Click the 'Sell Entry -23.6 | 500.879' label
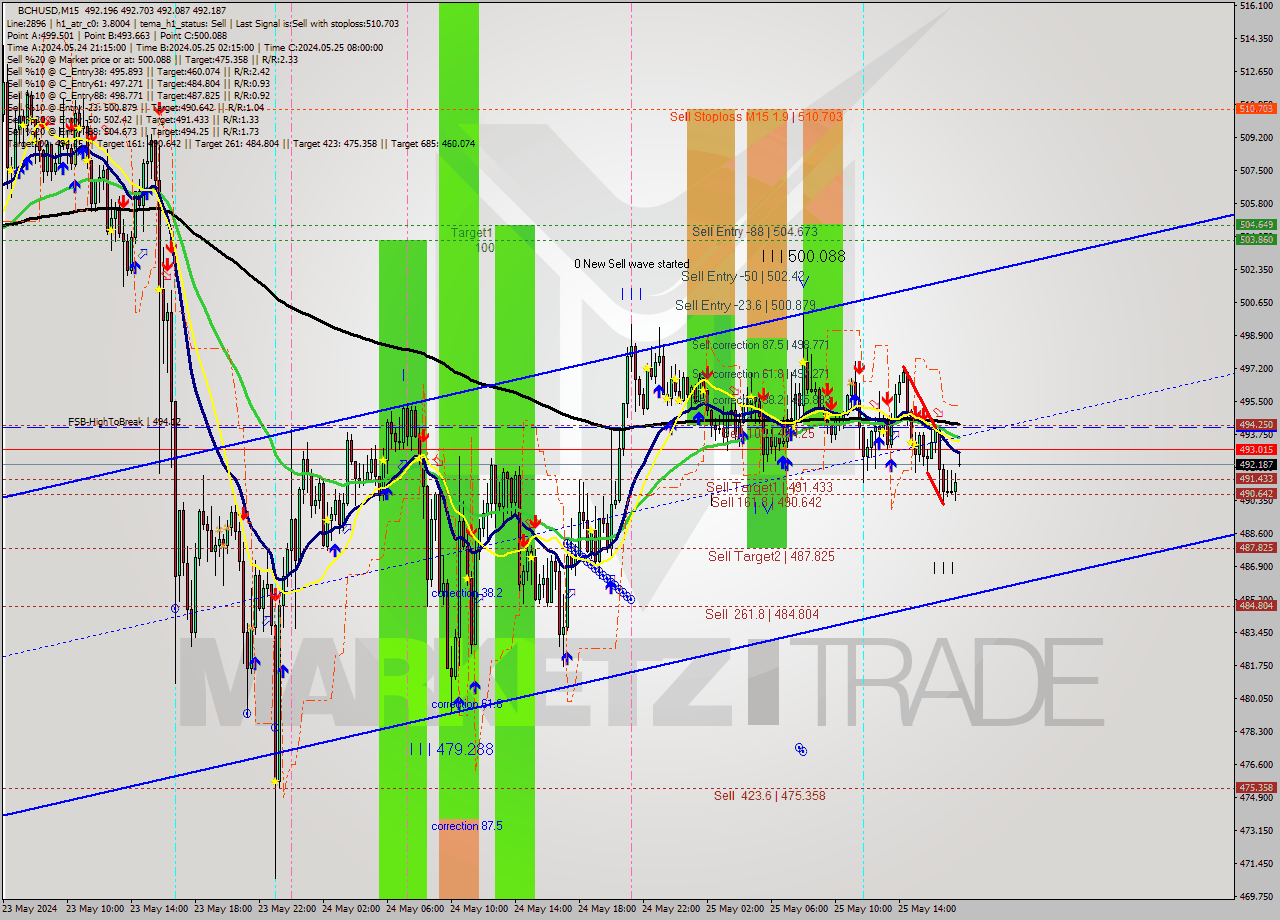Image resolution: width=1280 pixels, height=920 pixels. click(745, 305)
